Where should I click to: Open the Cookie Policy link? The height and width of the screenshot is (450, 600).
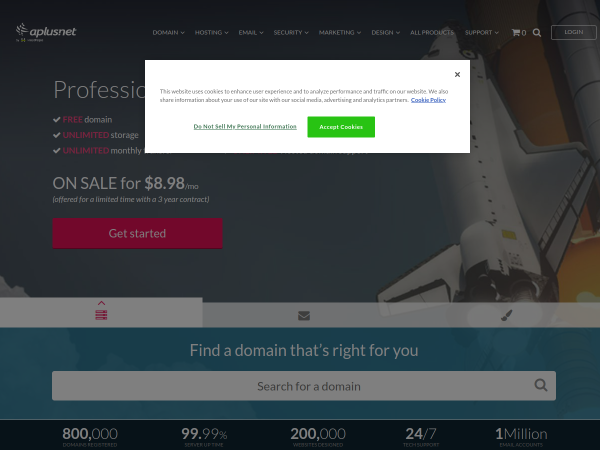[428, 100]
